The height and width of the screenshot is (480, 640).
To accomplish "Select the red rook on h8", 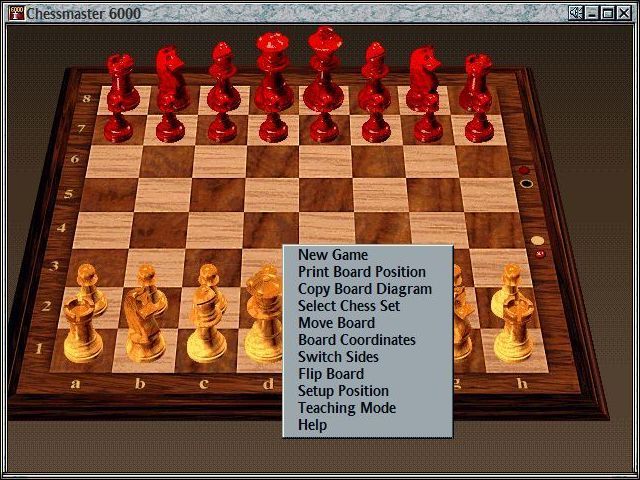I will point(476,84).
